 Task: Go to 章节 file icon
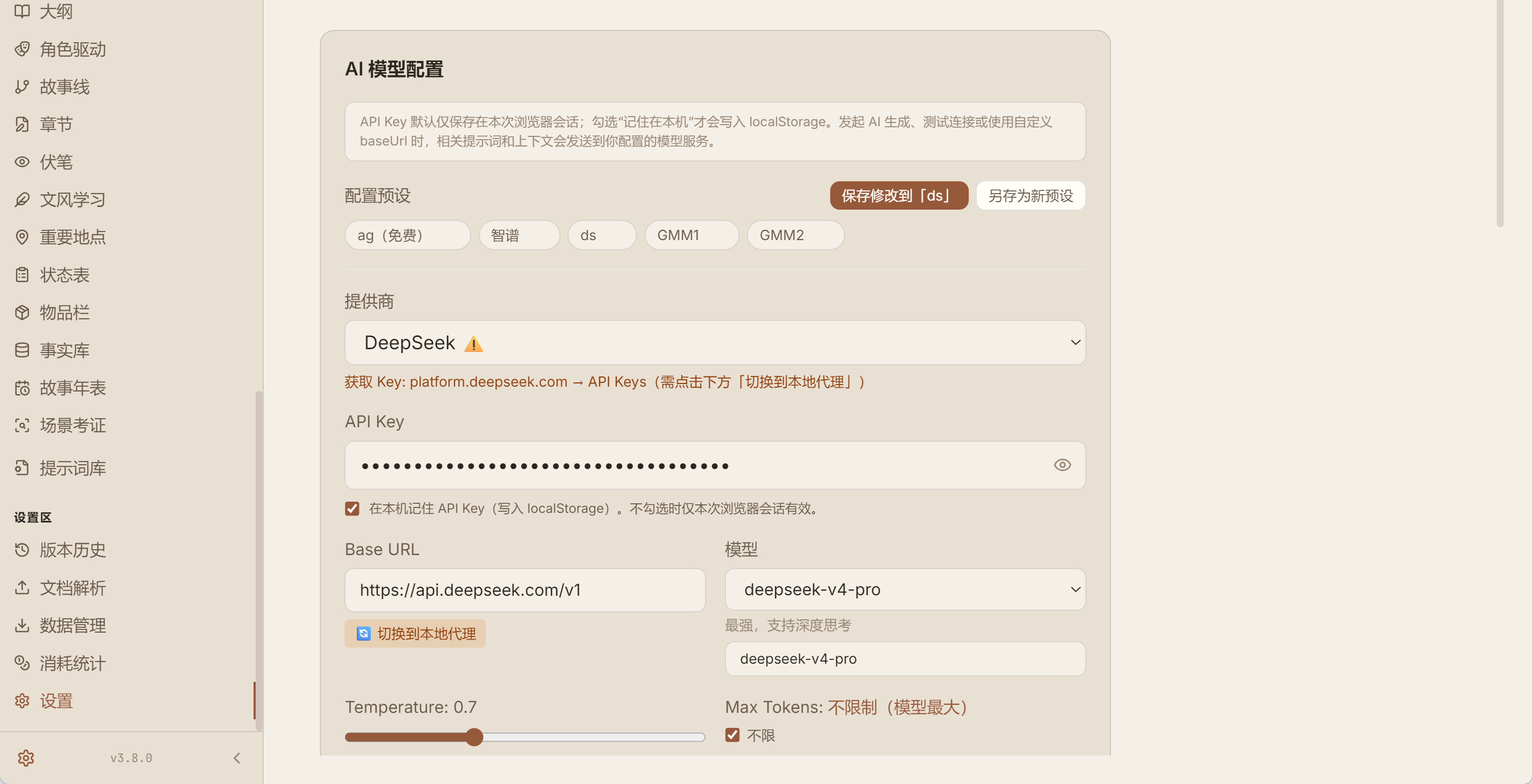click(22, 124)
